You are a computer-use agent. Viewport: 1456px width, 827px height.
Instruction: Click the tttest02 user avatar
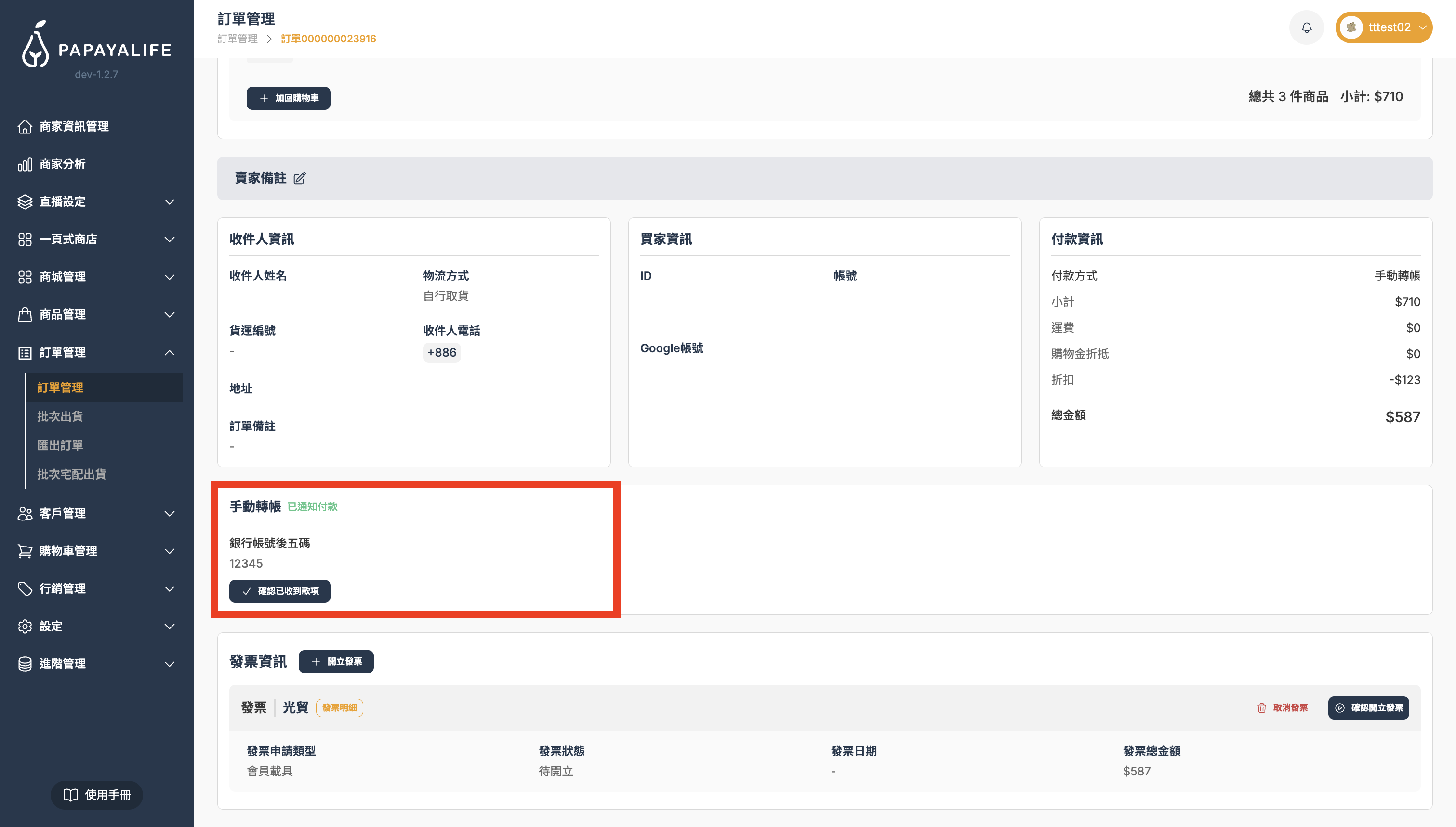point(1351,27)
